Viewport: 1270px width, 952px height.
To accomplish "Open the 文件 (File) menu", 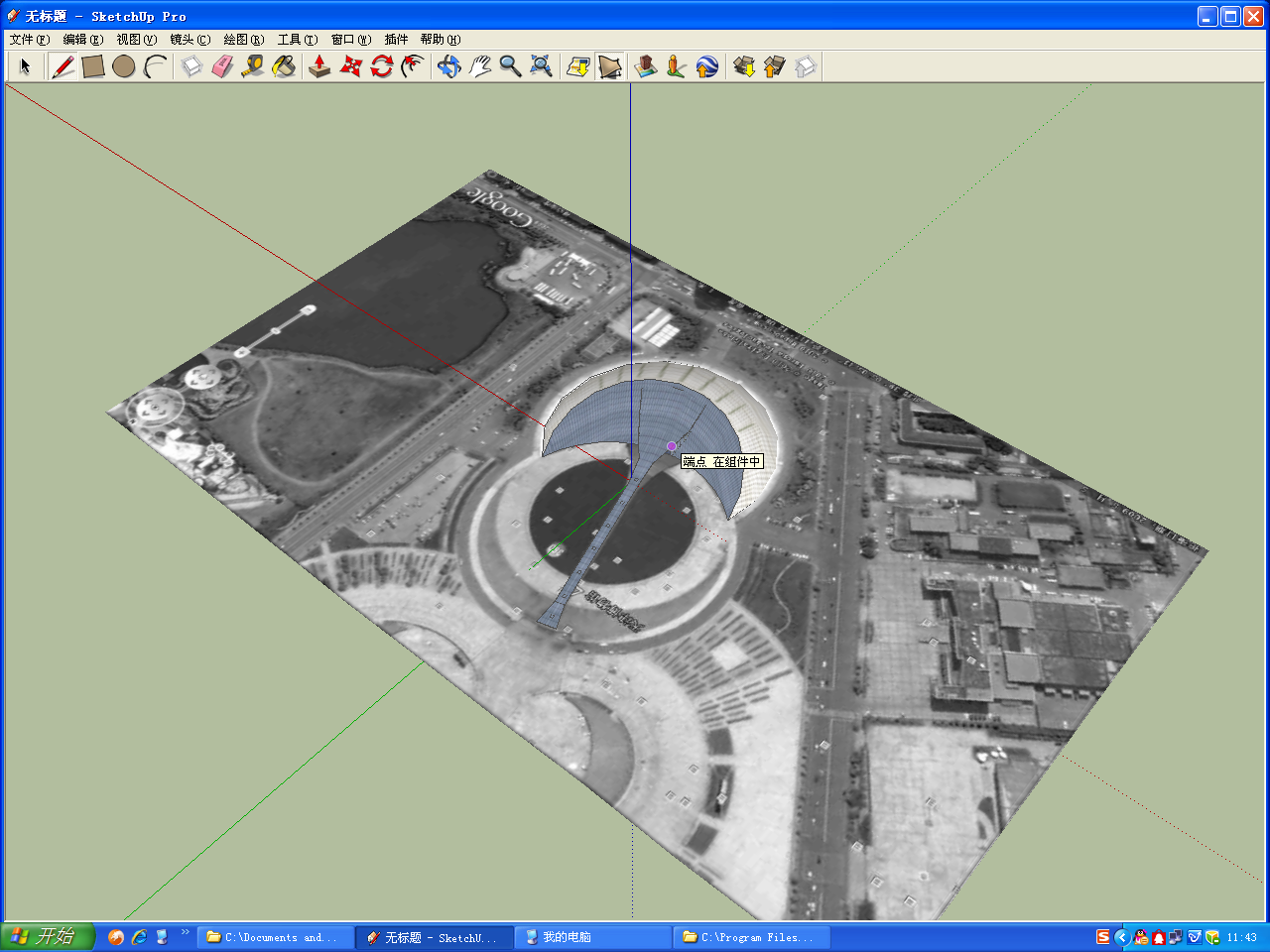I will pyautogui.click(x=29, y=40).
